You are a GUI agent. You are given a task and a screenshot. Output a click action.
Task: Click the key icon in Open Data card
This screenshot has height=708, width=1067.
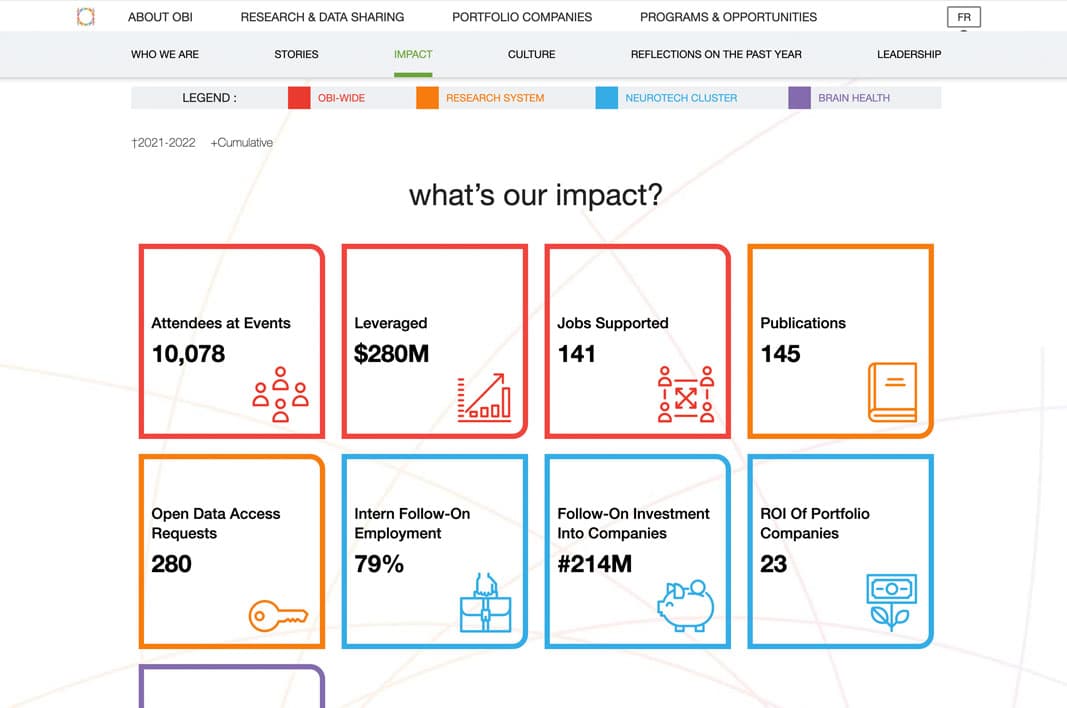click(x=277, y=615)
